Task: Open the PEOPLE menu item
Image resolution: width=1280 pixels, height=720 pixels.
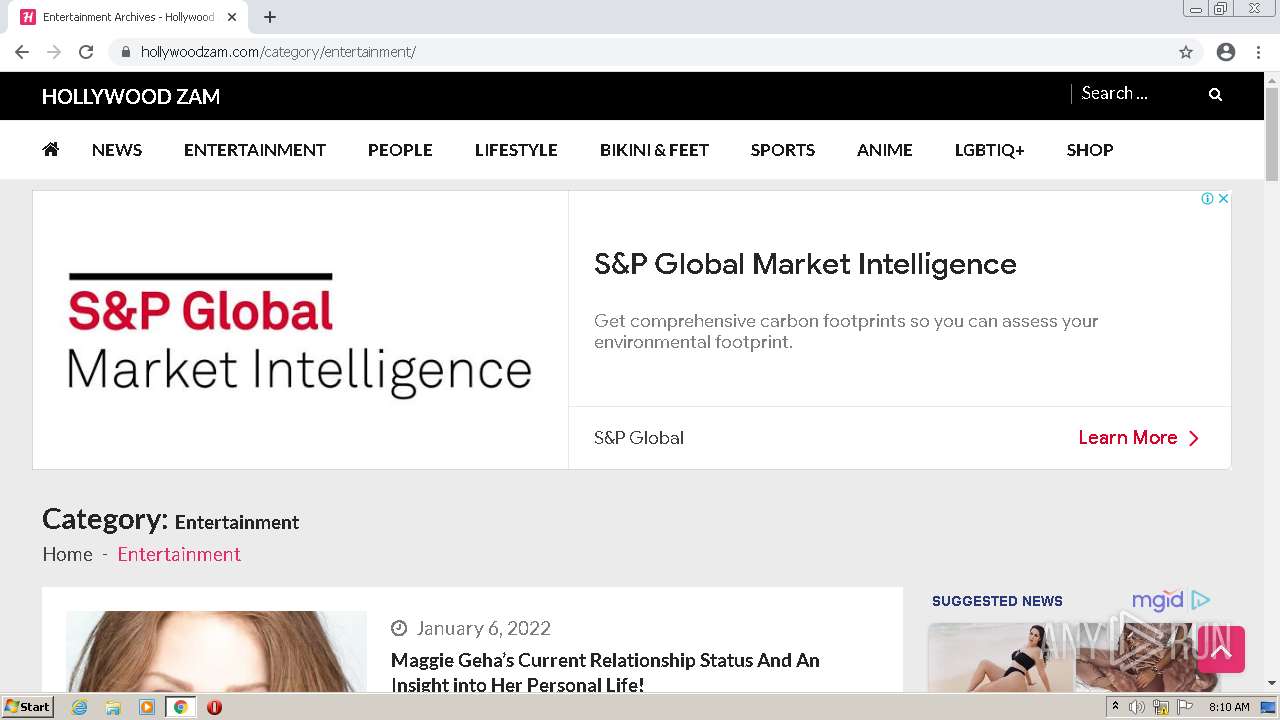Action: (400, 150)
